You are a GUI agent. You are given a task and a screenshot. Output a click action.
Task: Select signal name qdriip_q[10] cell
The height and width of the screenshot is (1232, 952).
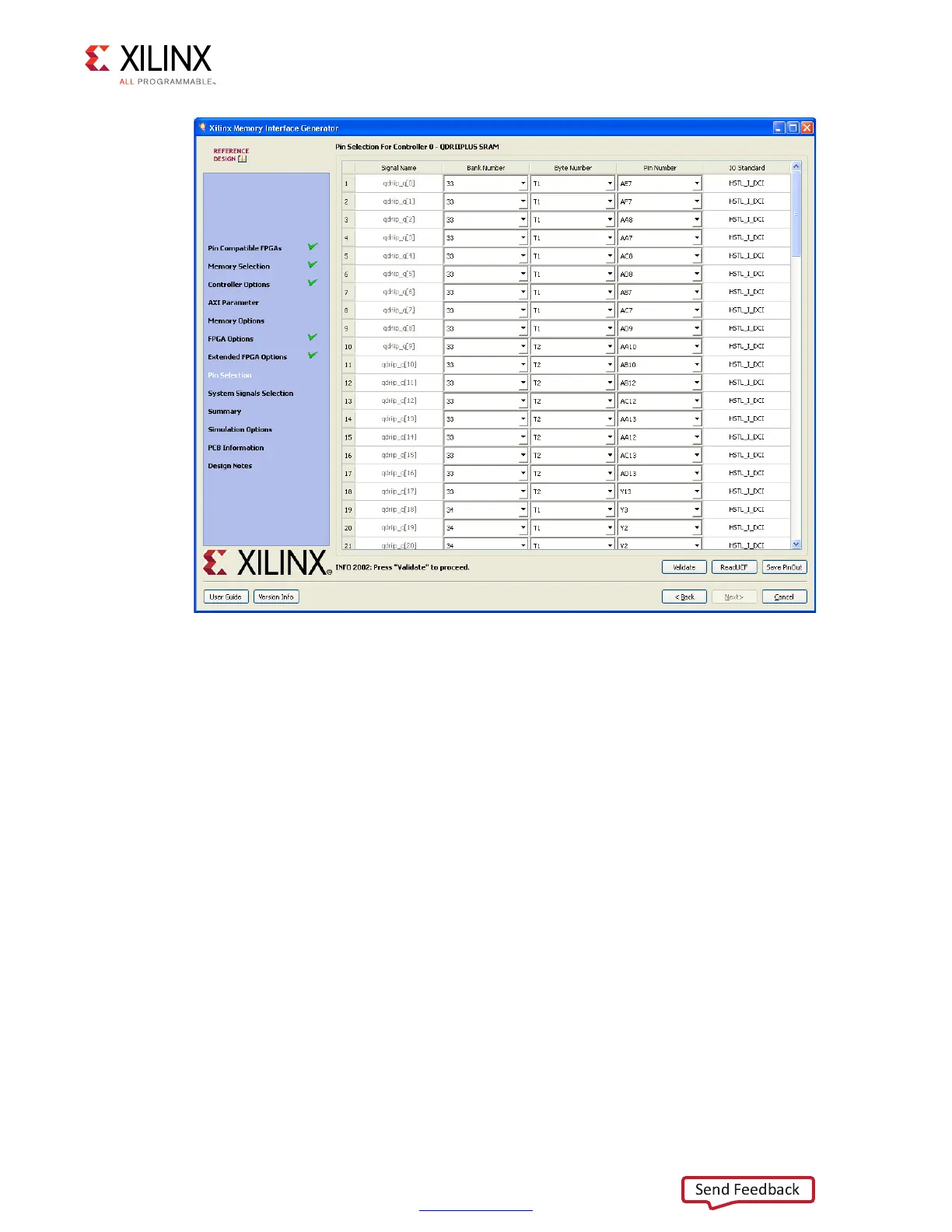(399, 365)
